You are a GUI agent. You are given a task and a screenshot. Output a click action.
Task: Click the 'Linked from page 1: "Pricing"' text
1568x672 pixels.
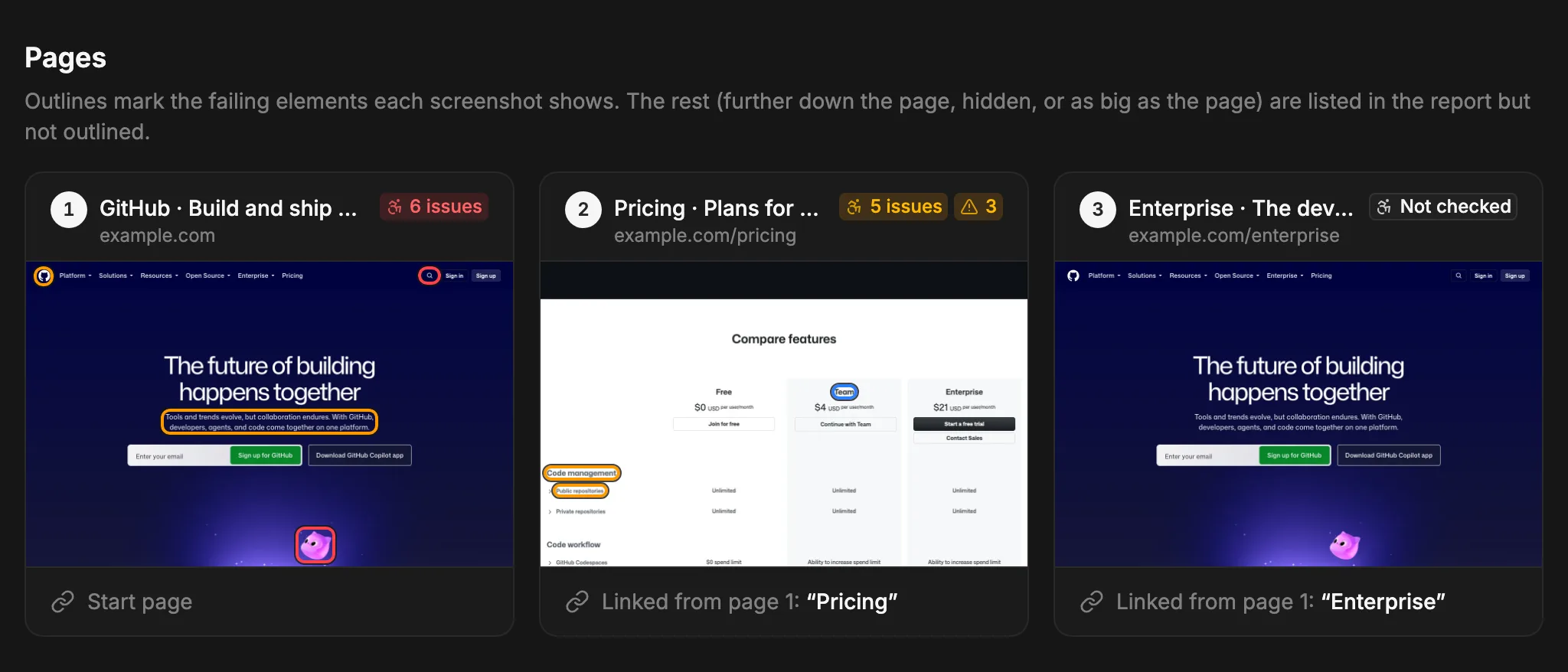pos(750,602)
